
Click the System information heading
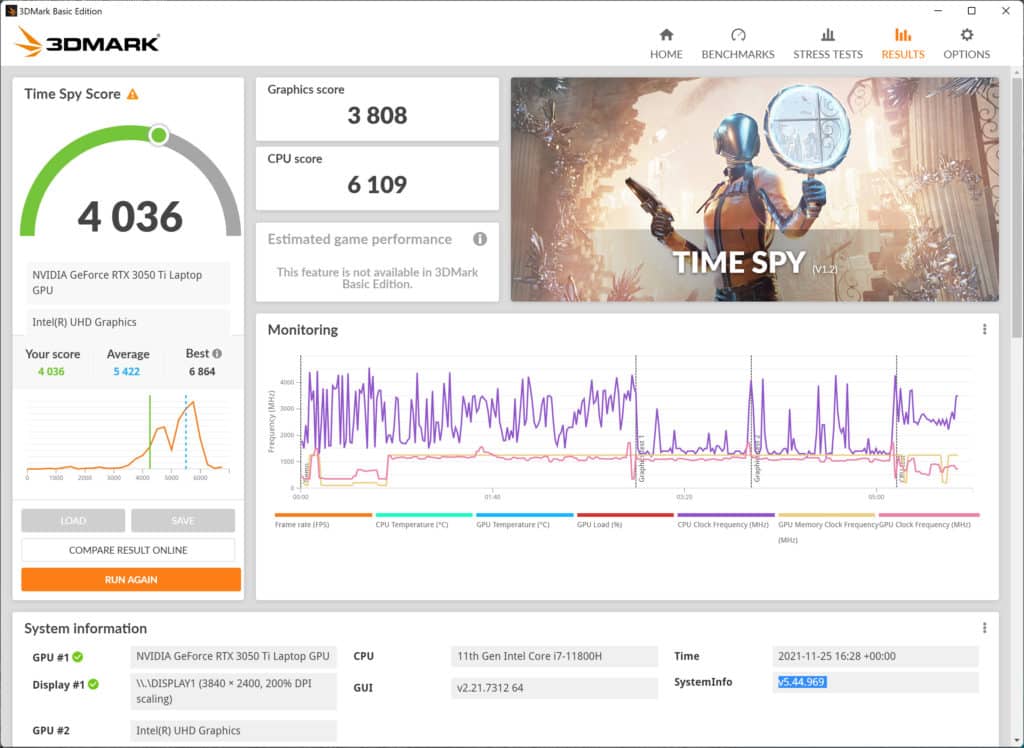pyautogui.click(x=86, y=628)
